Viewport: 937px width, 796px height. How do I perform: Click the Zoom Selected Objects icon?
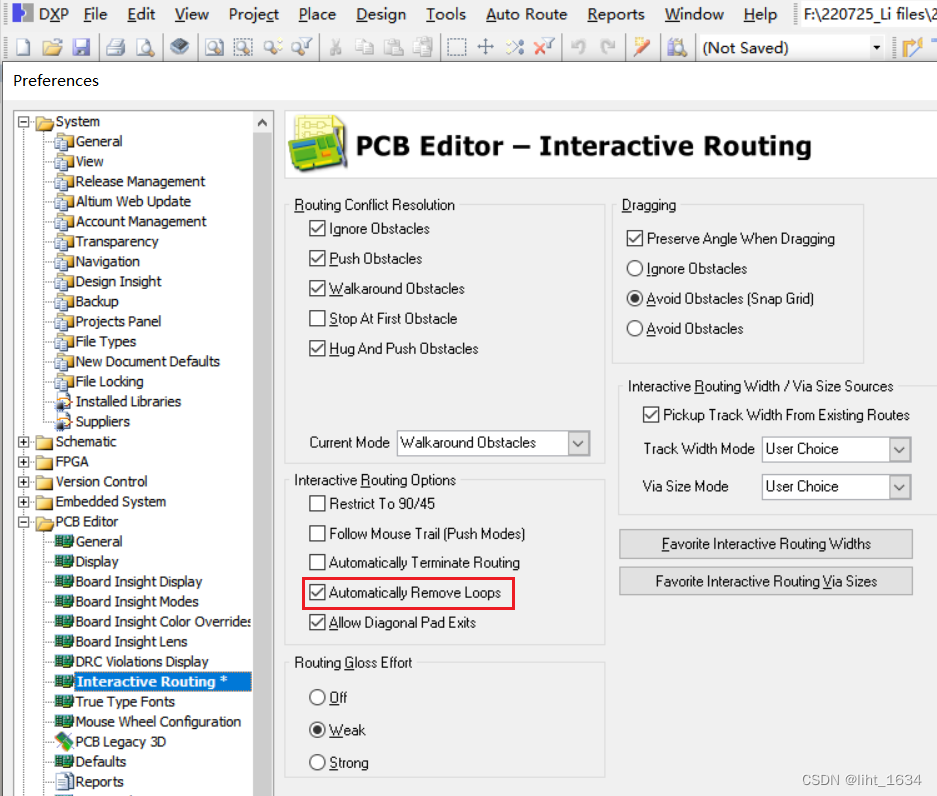[x=272, y=47]
